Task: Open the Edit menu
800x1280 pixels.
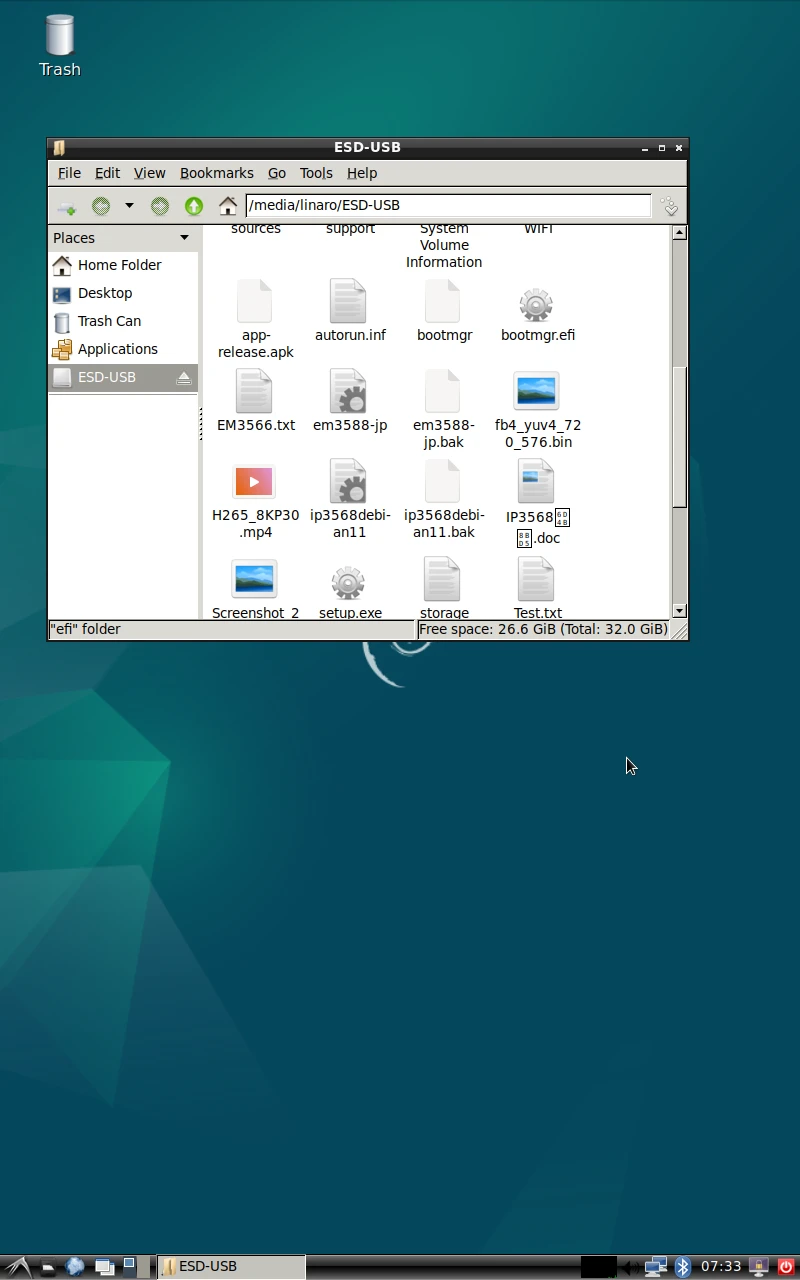Action: pyautogui.click(x=107, y=173)
